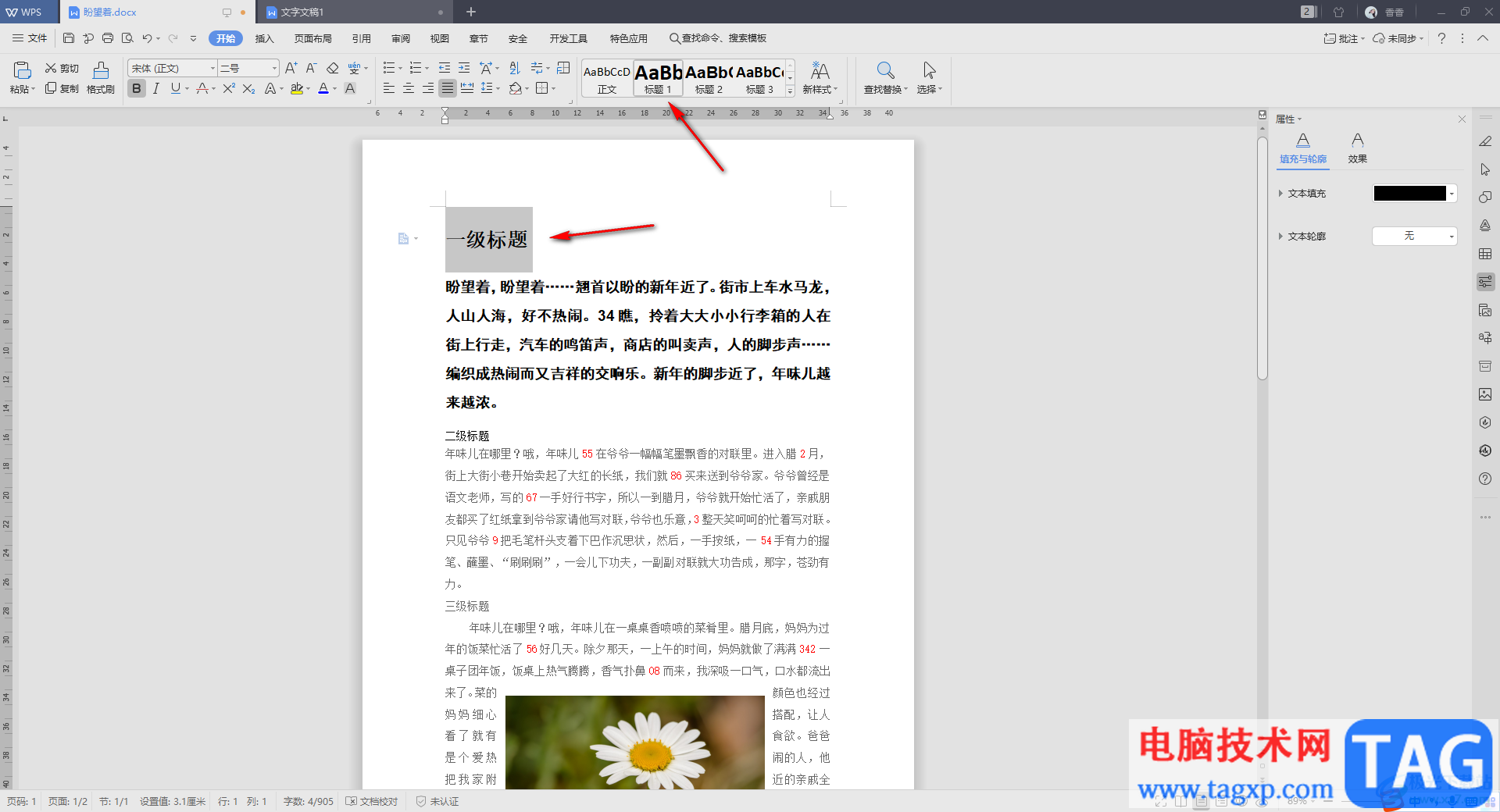Toggle Italic formatting button
This screenshot has height=812, width=1500.
pyautogui.click(x=156, y=89)
